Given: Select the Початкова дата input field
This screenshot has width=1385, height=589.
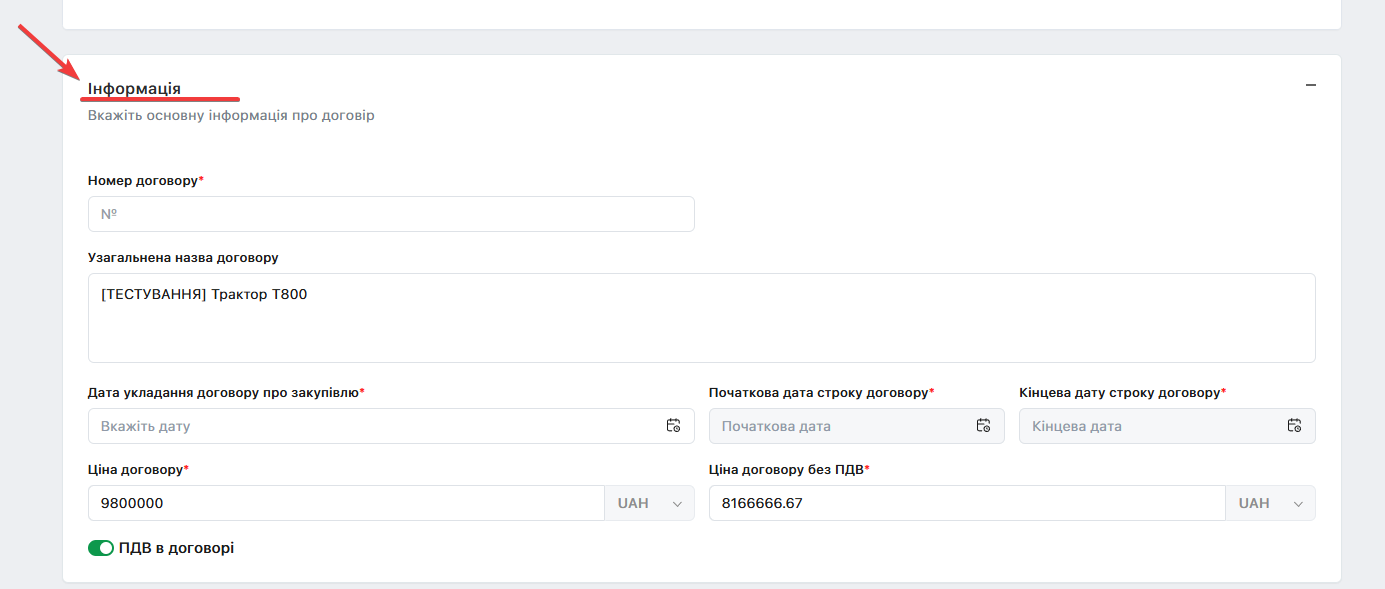Looking at the screenshot, I should pyautogui.click(x=857, y=426).
